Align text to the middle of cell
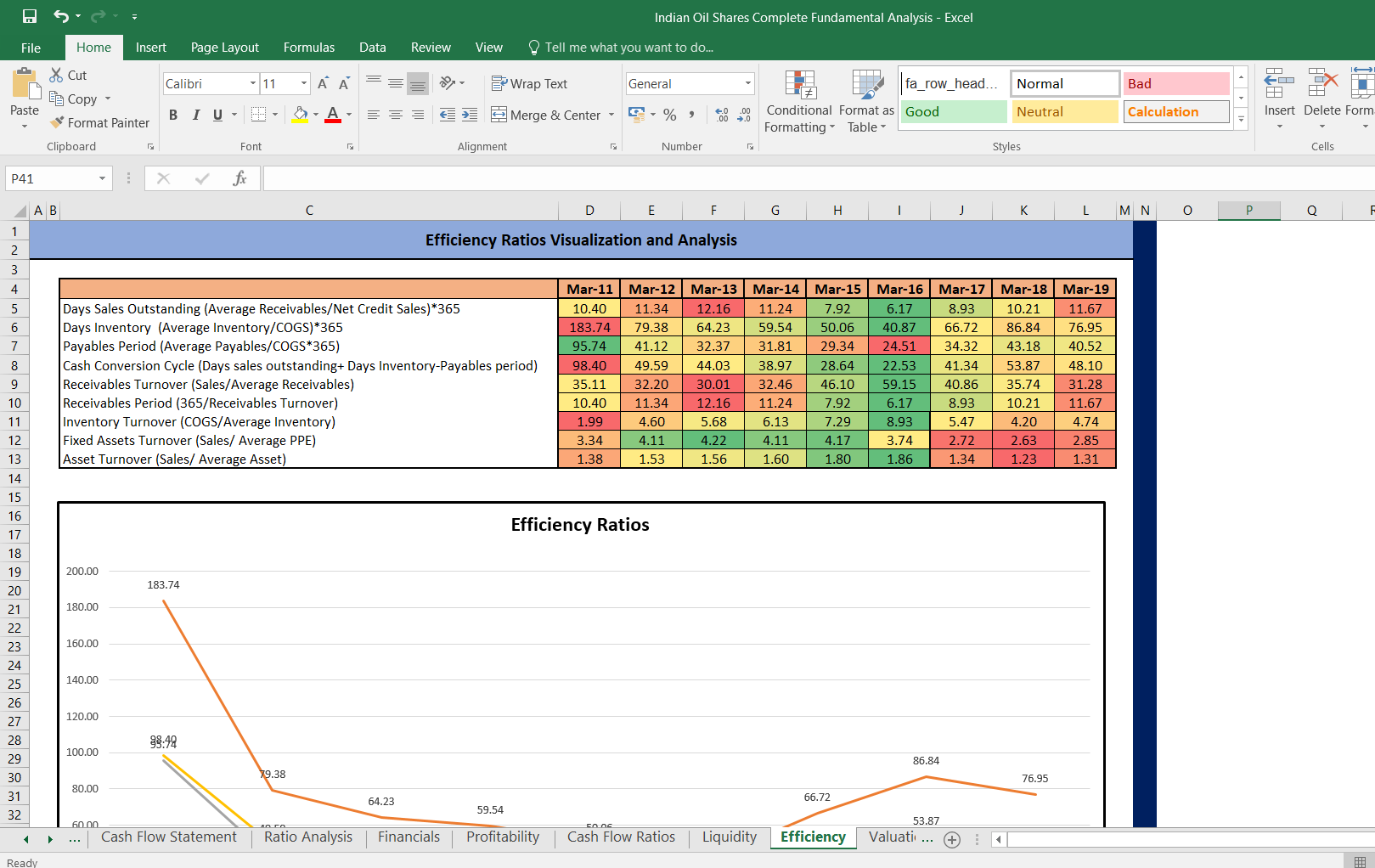This screenshot has height=868, width=1375. tap(396, 82)
